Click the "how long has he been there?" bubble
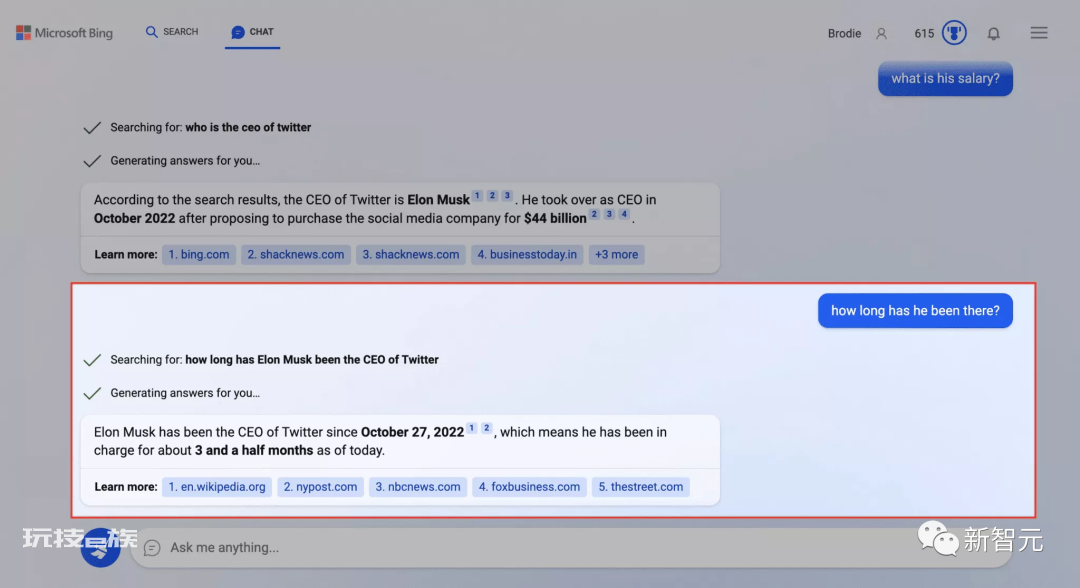This screenshot has height=588, width=1080. click(915, 311)
